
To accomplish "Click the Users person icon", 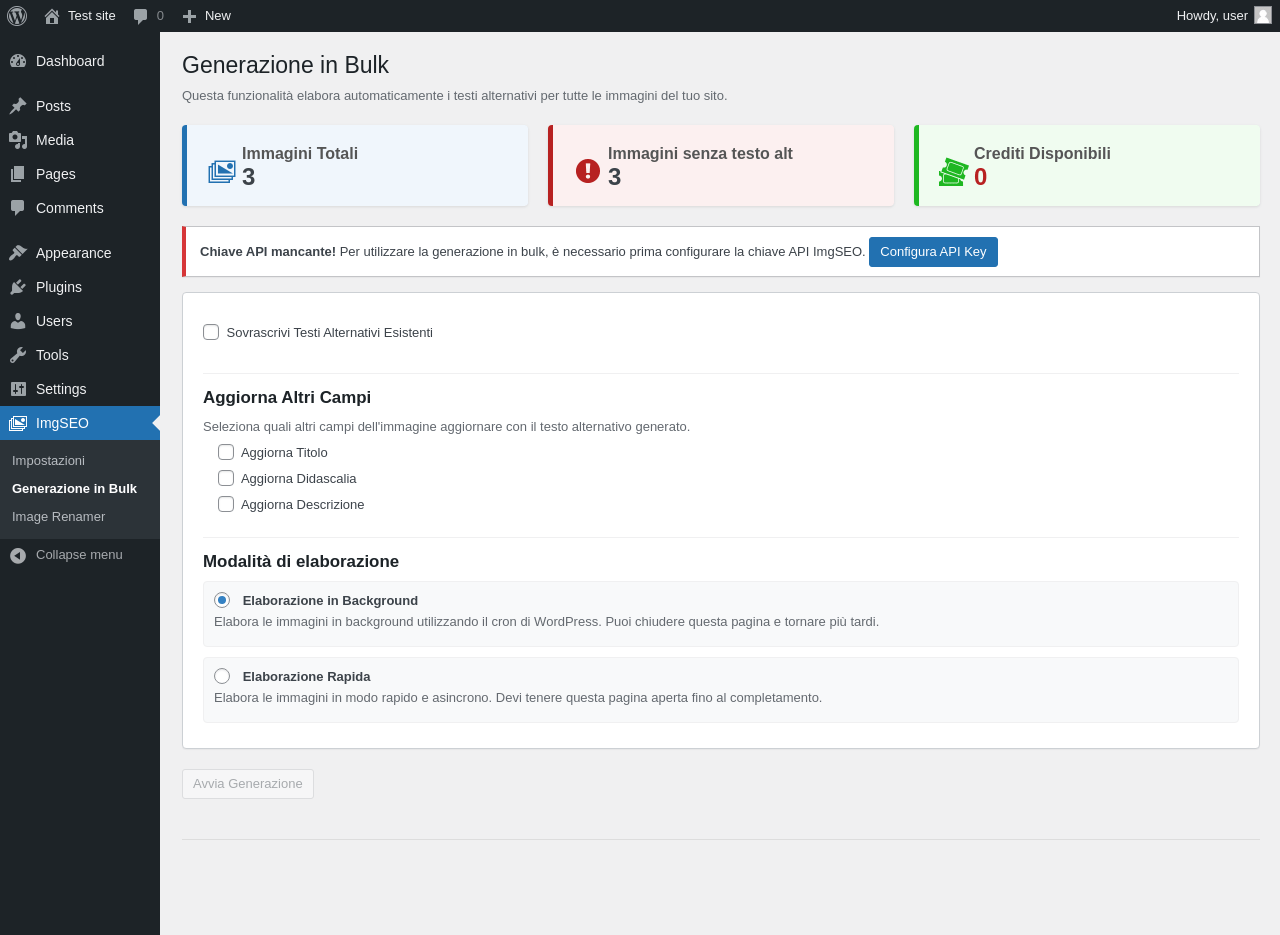I will (x=18, y=321).
